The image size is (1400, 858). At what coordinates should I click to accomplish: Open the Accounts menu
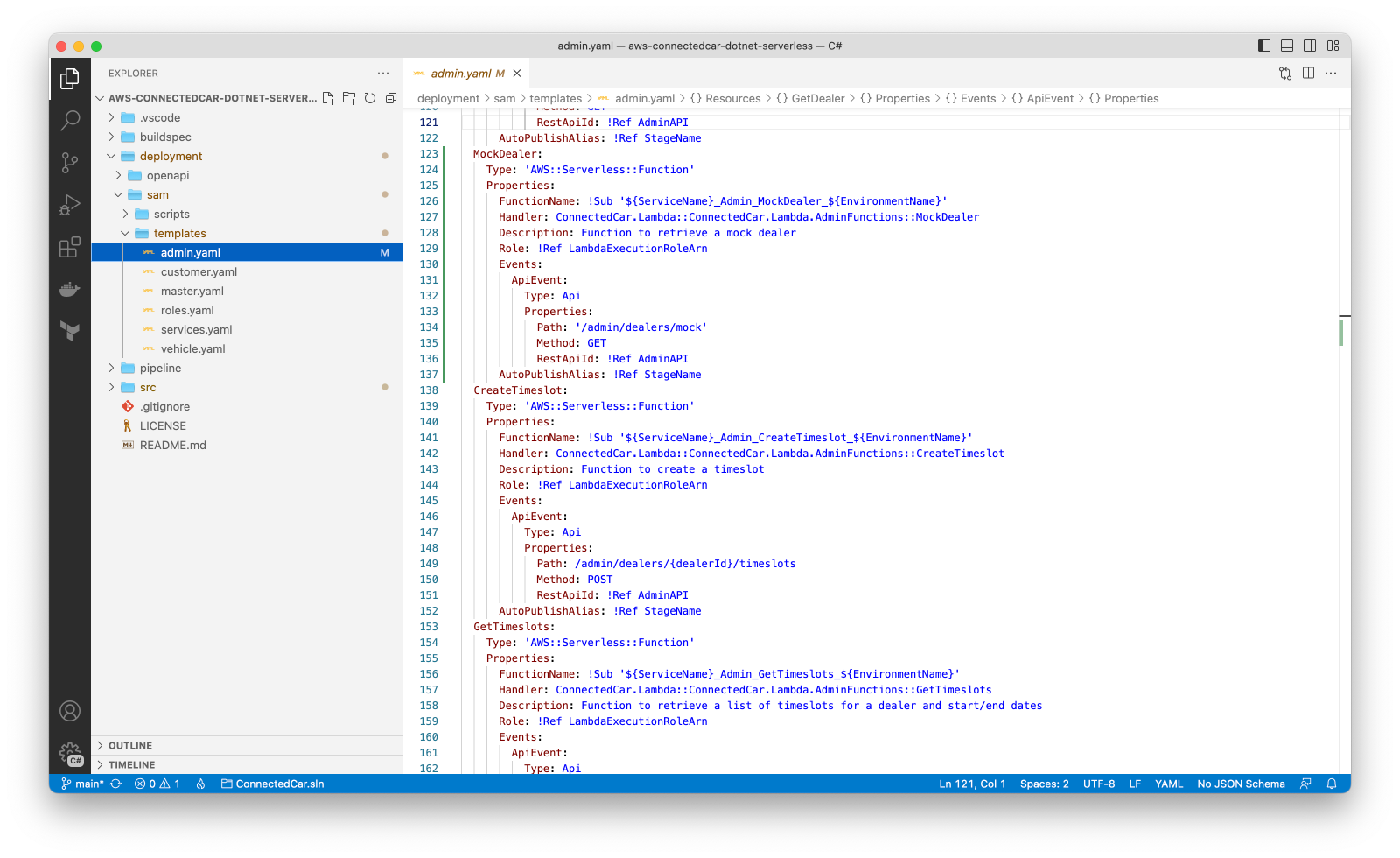70,711
